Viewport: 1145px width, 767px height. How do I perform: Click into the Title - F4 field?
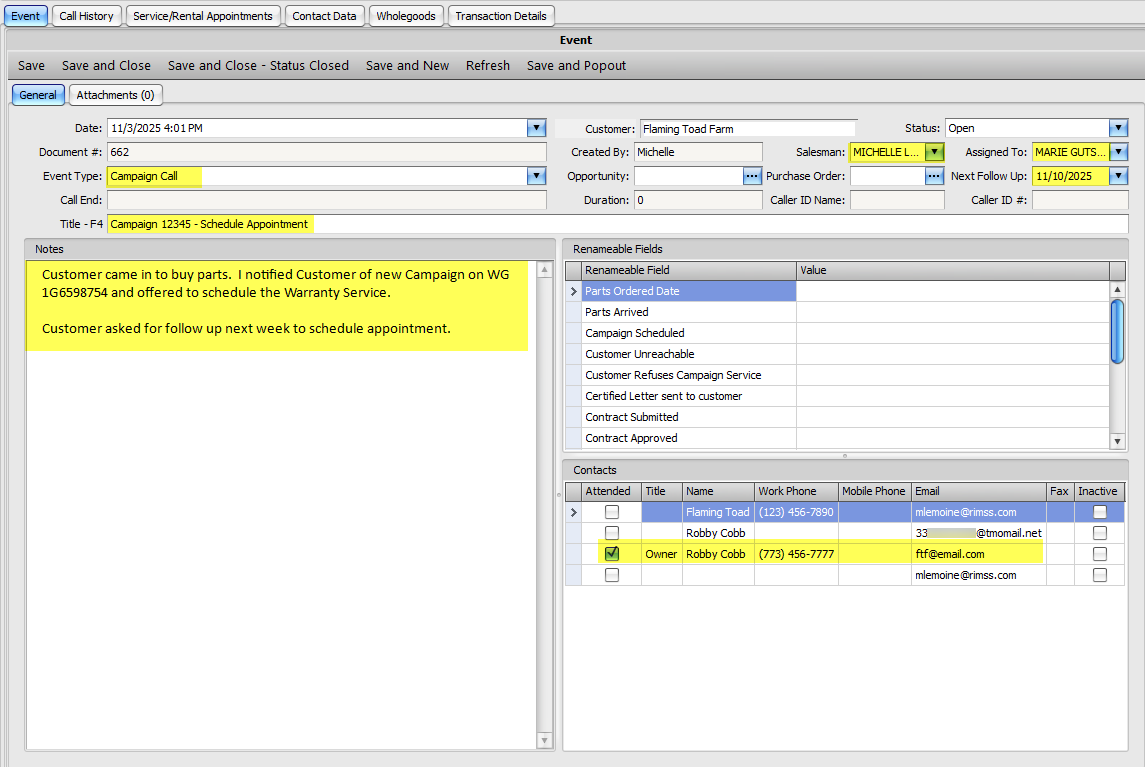pos(617,224)
